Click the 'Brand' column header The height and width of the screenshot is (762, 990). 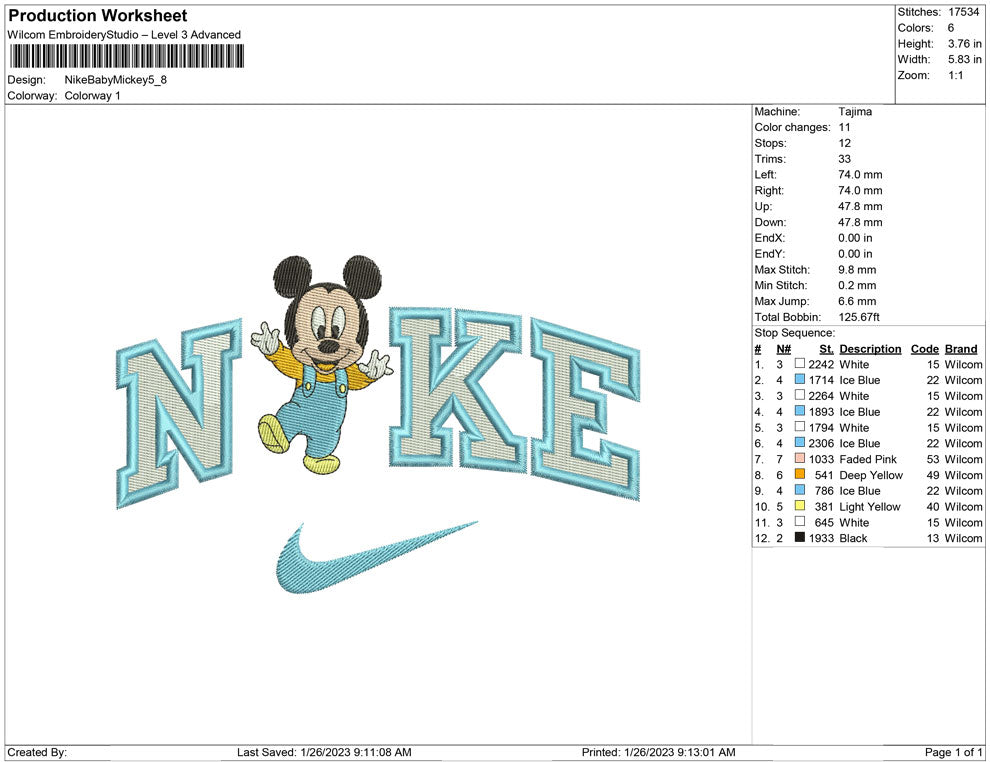click(x=961, y=348)
